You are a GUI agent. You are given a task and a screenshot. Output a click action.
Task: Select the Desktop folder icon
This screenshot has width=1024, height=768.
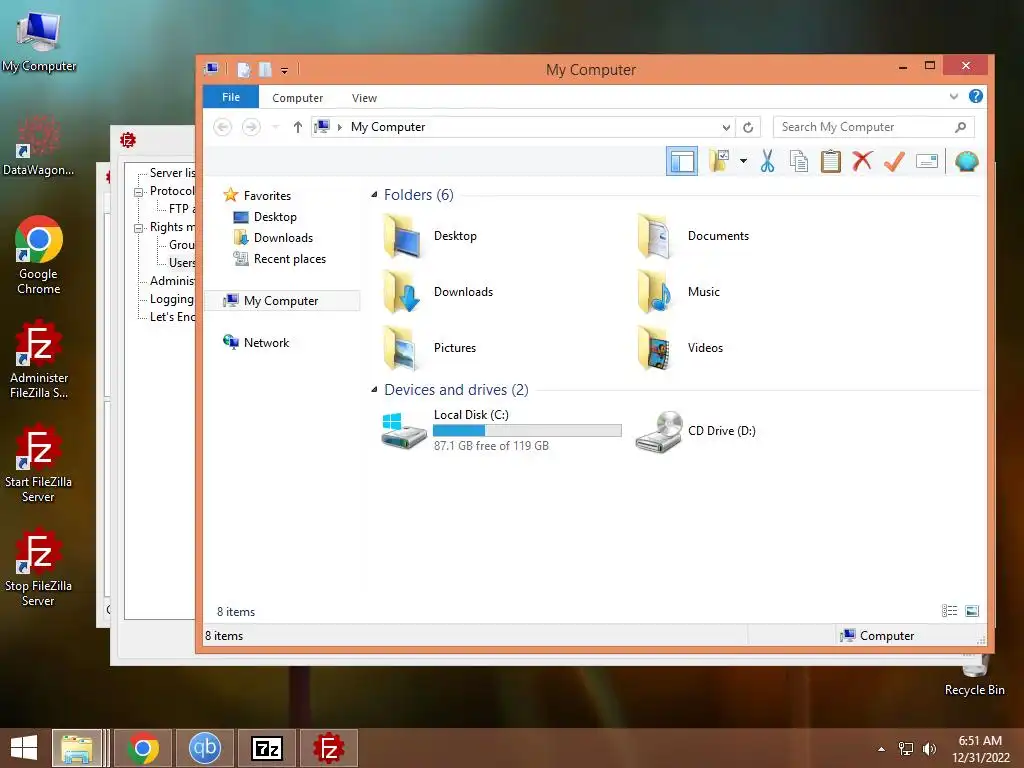tap(401, 236)
